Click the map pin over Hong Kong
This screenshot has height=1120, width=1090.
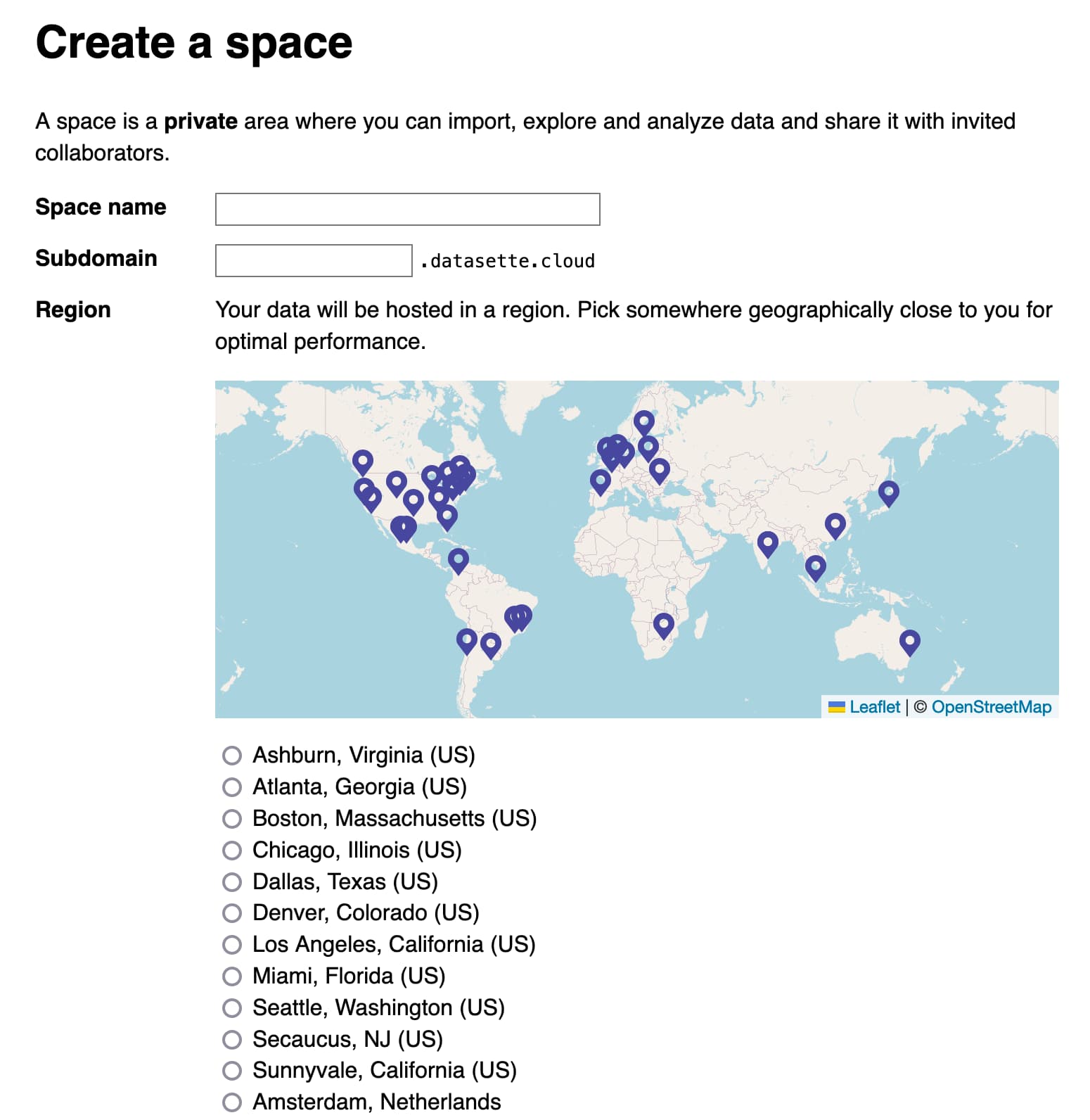(x=835, y=526)
